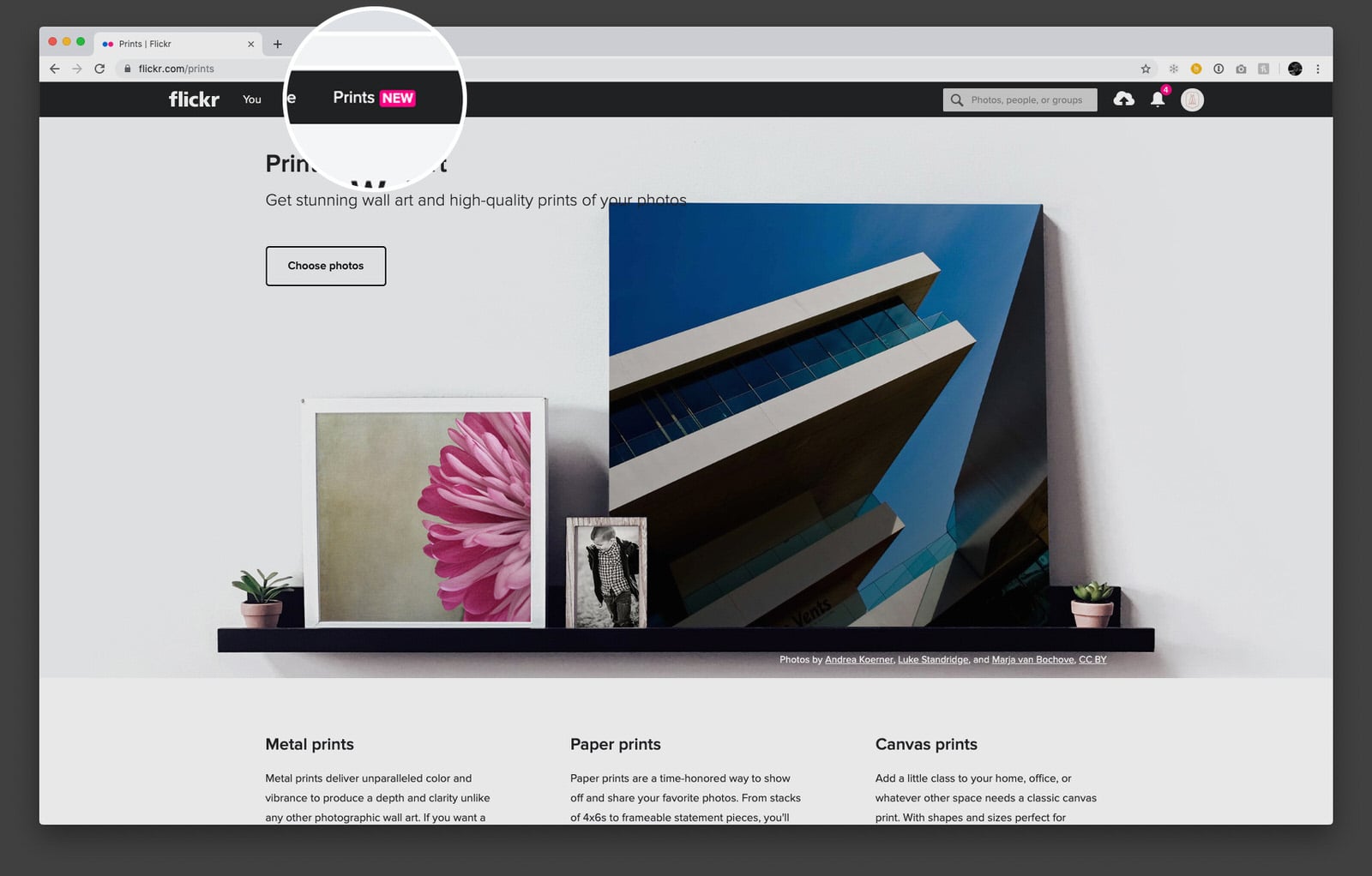Viewport: 1372px width, 876px height.
Task: Bookmark this page with the star icon
Action: tap(1145, 68)
